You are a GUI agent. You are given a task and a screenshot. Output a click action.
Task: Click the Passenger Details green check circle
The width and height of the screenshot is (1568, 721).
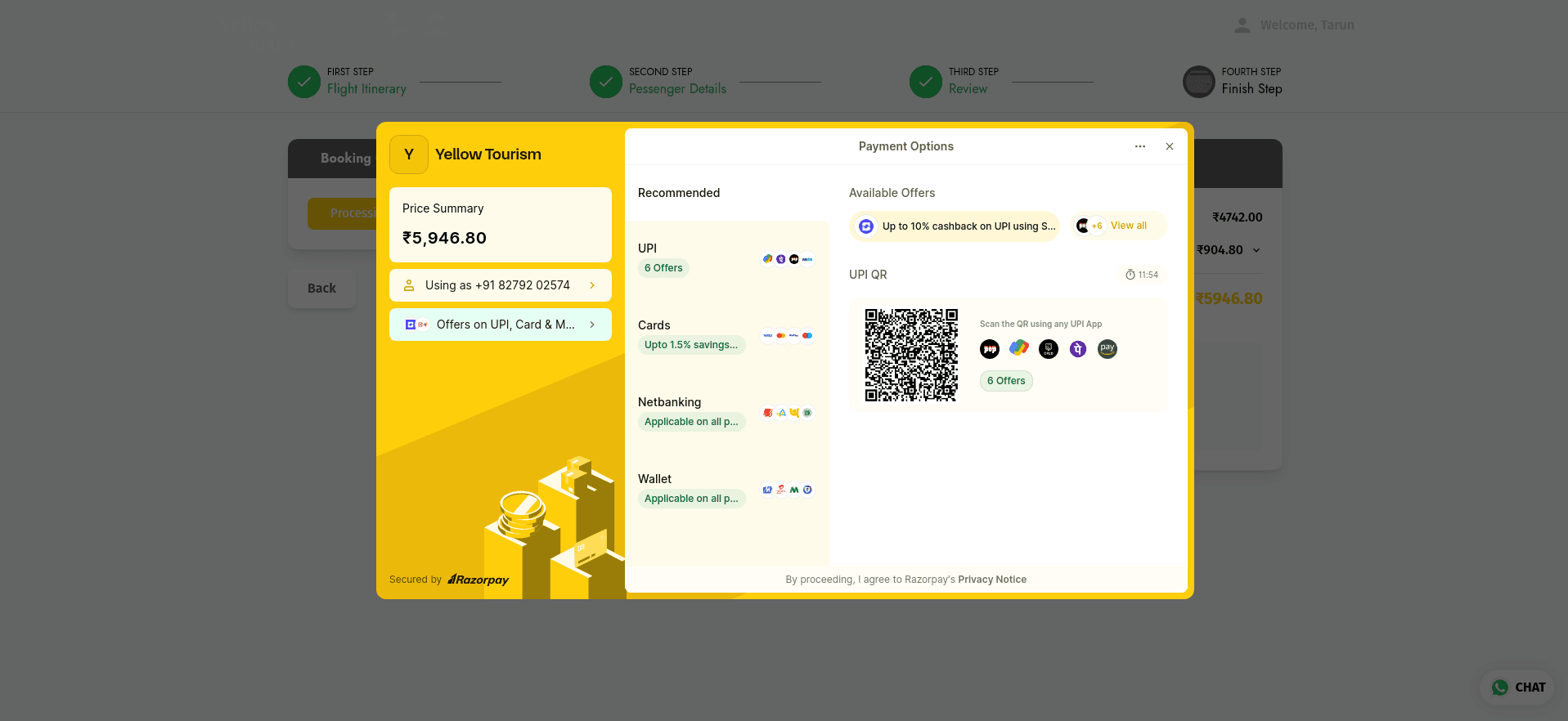(606, 82)
